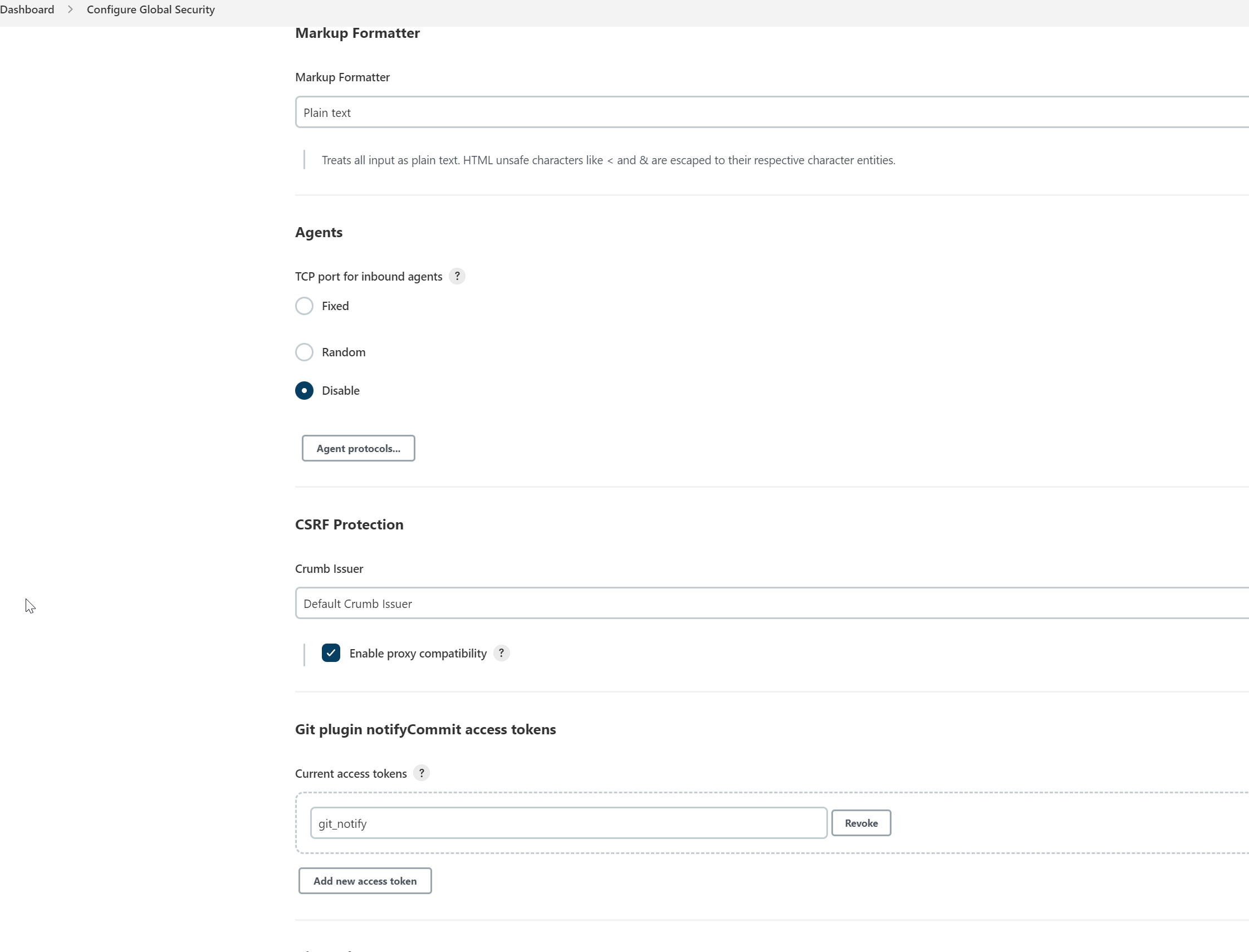Open help icon beside Current access tokens

[421, 773]
